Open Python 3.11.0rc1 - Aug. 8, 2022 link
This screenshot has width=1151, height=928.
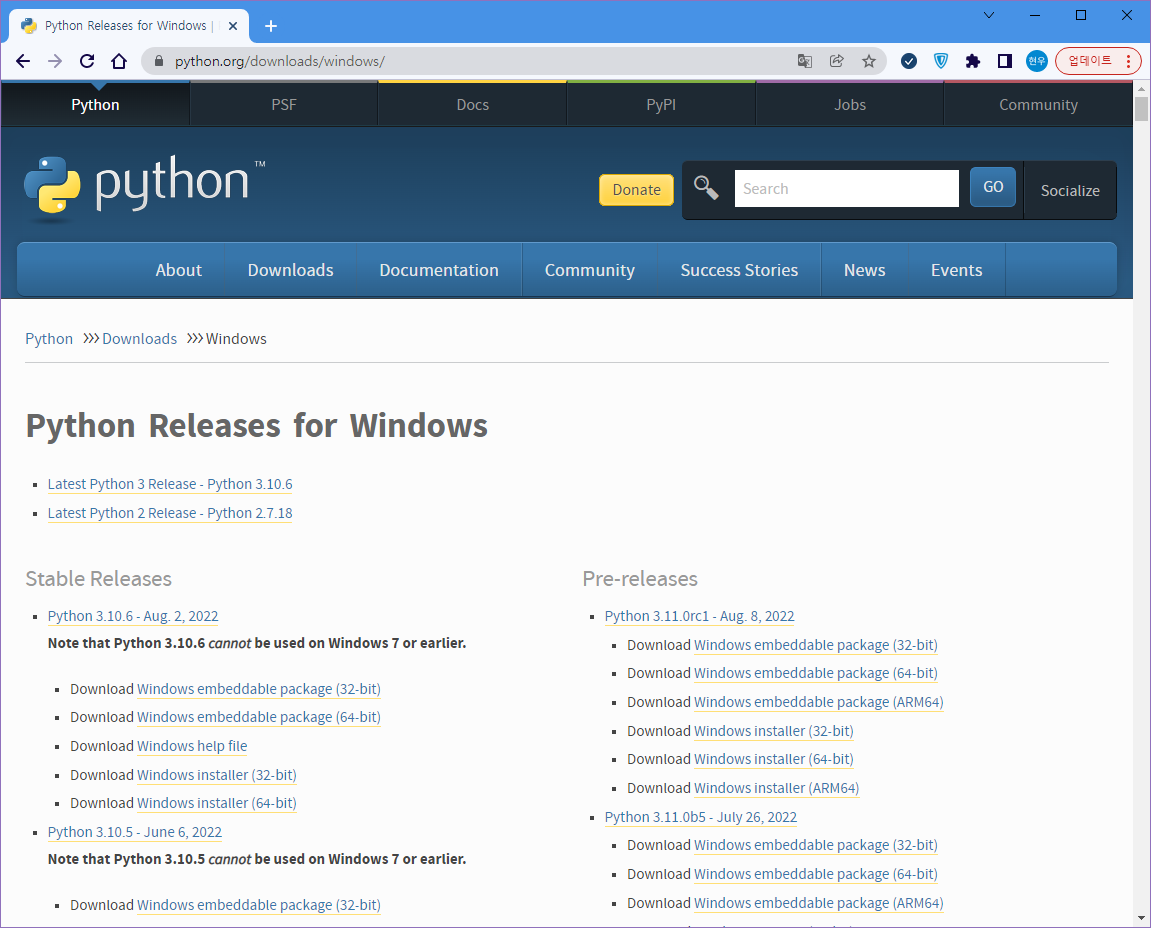coord(700,616)
